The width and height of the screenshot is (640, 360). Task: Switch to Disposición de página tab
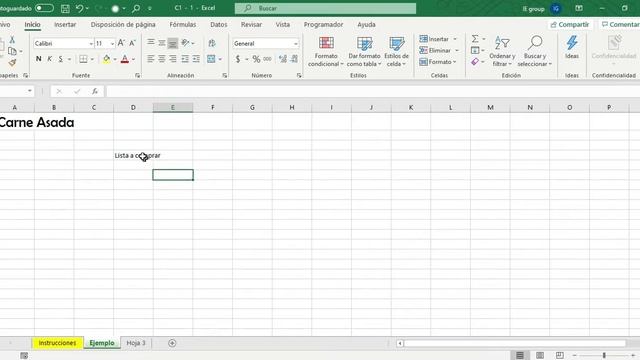(x=123, y=24)
